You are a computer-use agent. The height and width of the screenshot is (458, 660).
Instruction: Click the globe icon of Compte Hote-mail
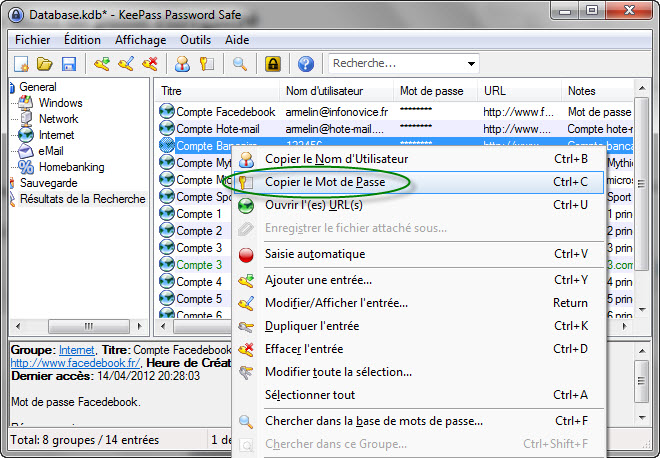(167, 128)
